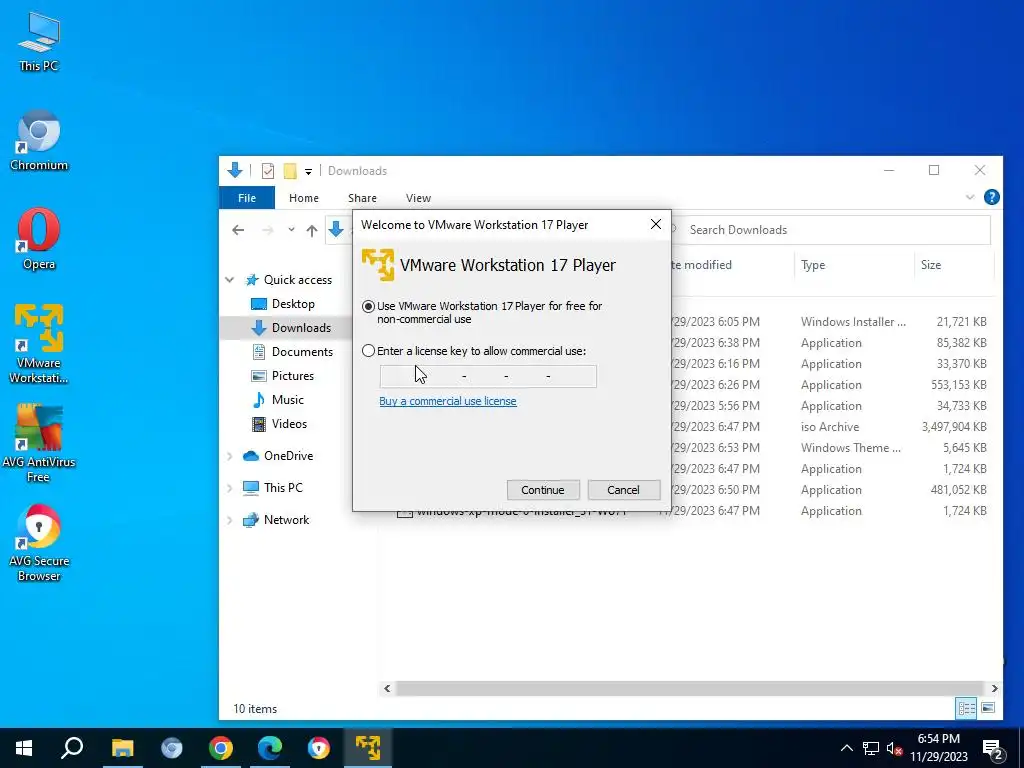The width and height of the screenshot is (1024, 768).
Task: Open taskbar search
Action: click(72, 748)
